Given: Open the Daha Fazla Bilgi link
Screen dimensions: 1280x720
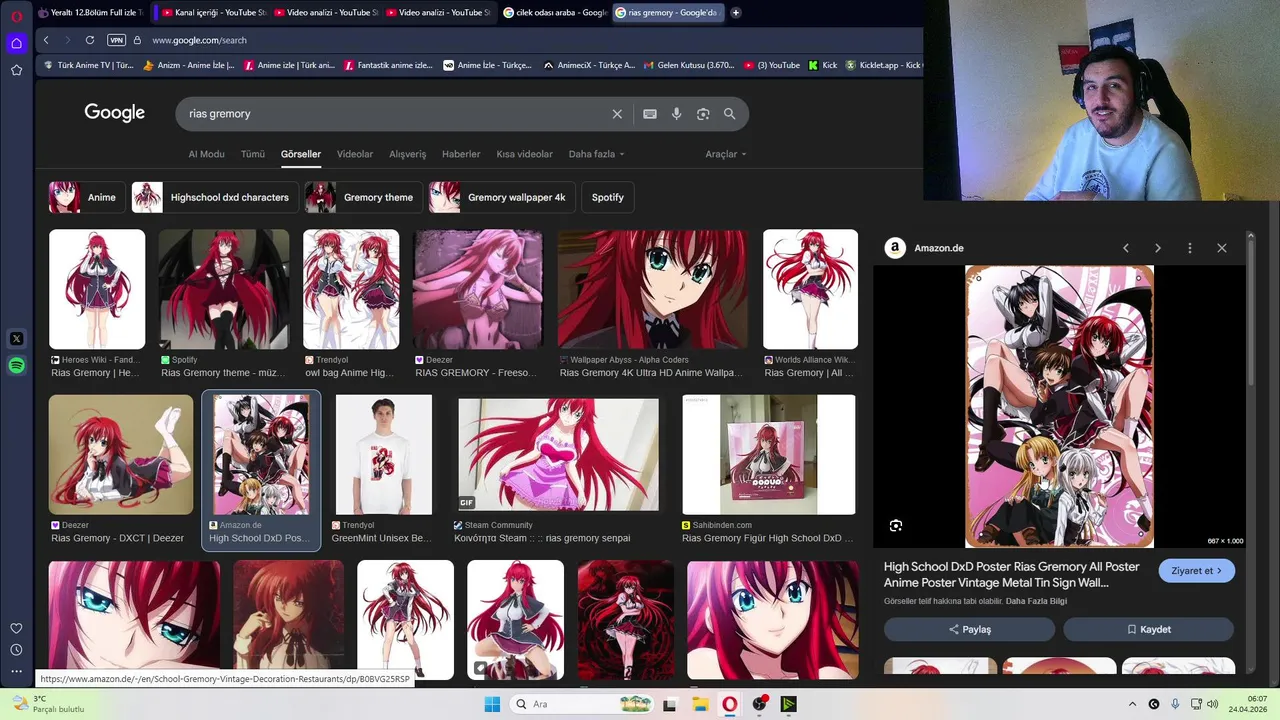Looking at the screenshot, I should coord(1036,601).
